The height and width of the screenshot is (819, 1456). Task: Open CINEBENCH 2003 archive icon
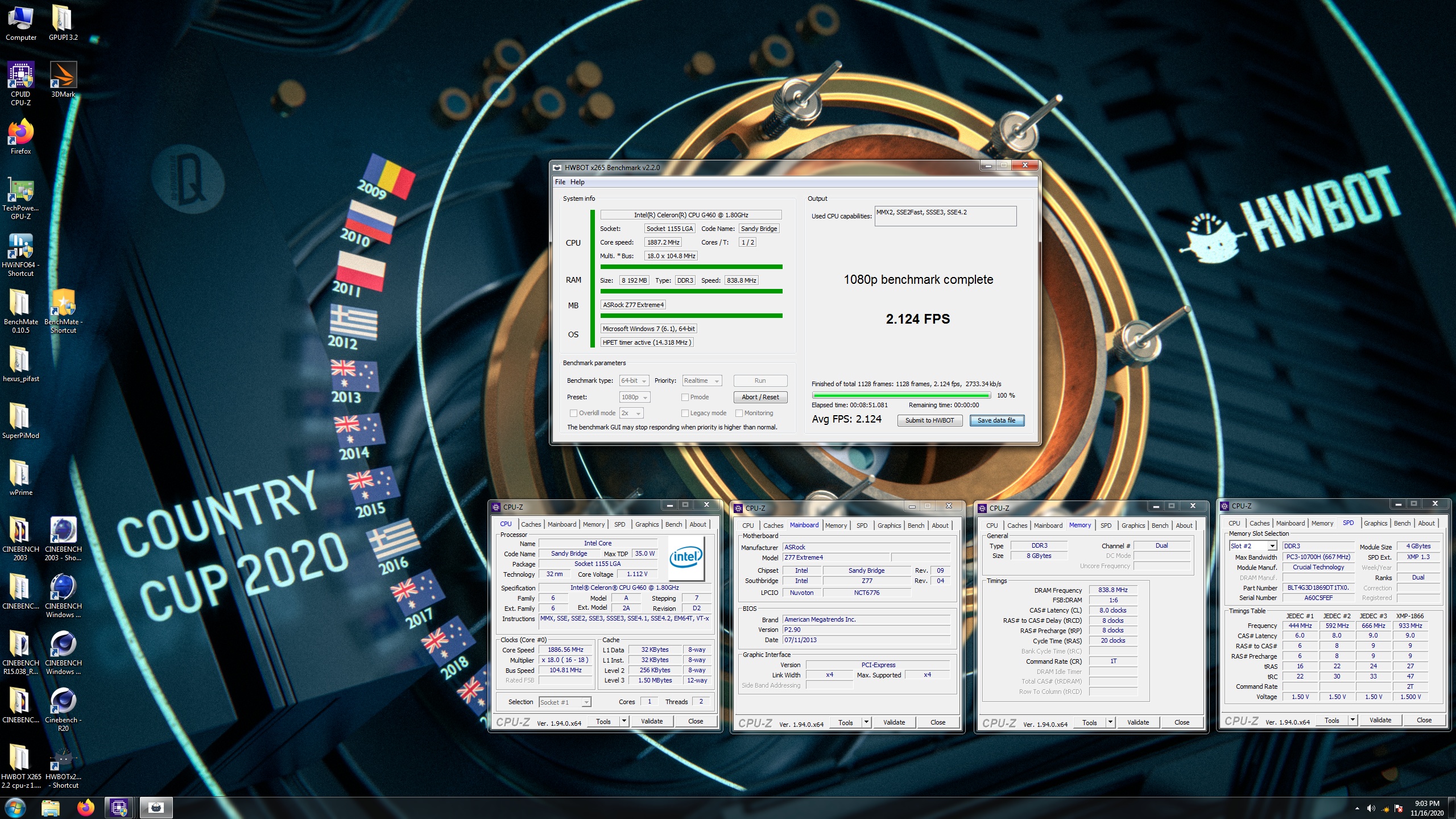(21, 539)
